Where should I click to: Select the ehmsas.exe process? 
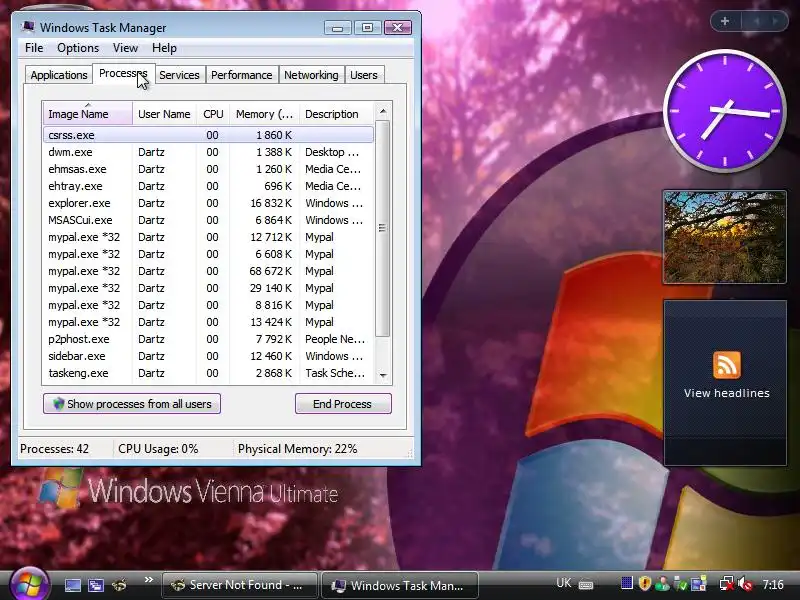(x=209, y=169)
